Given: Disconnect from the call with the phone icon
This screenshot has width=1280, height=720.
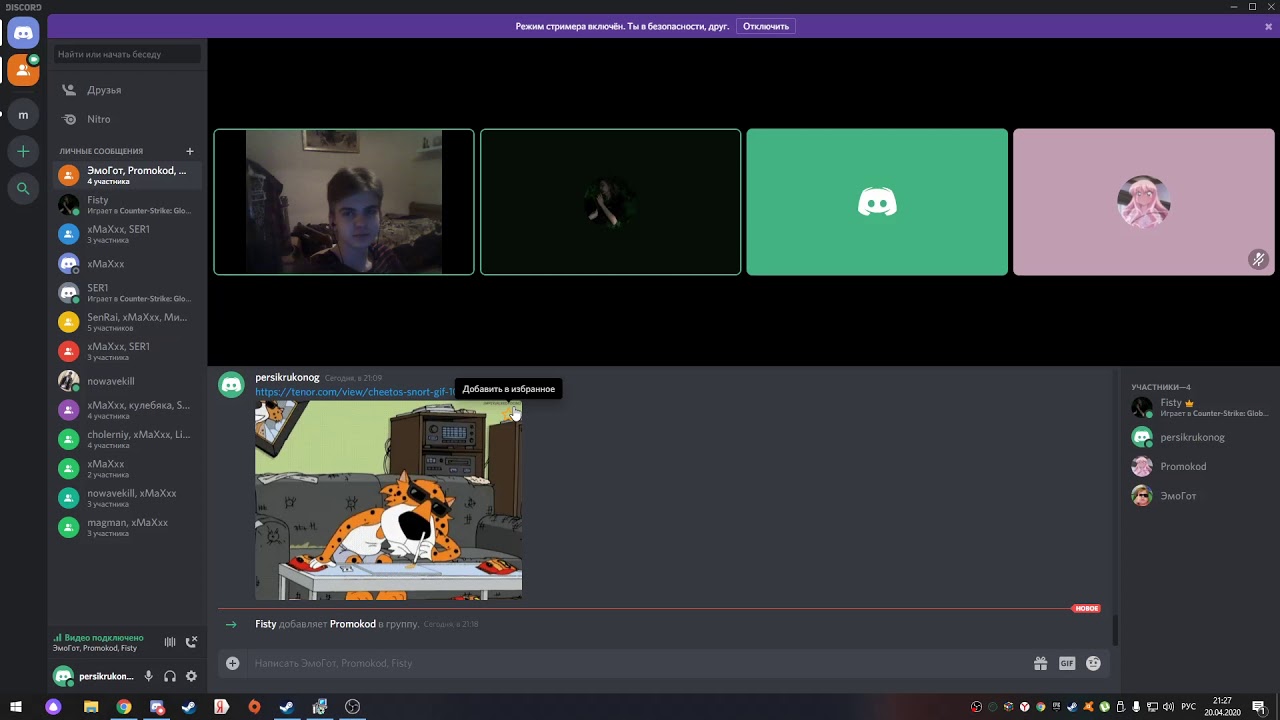Looking at the screenshot, I should coord(191,642).
